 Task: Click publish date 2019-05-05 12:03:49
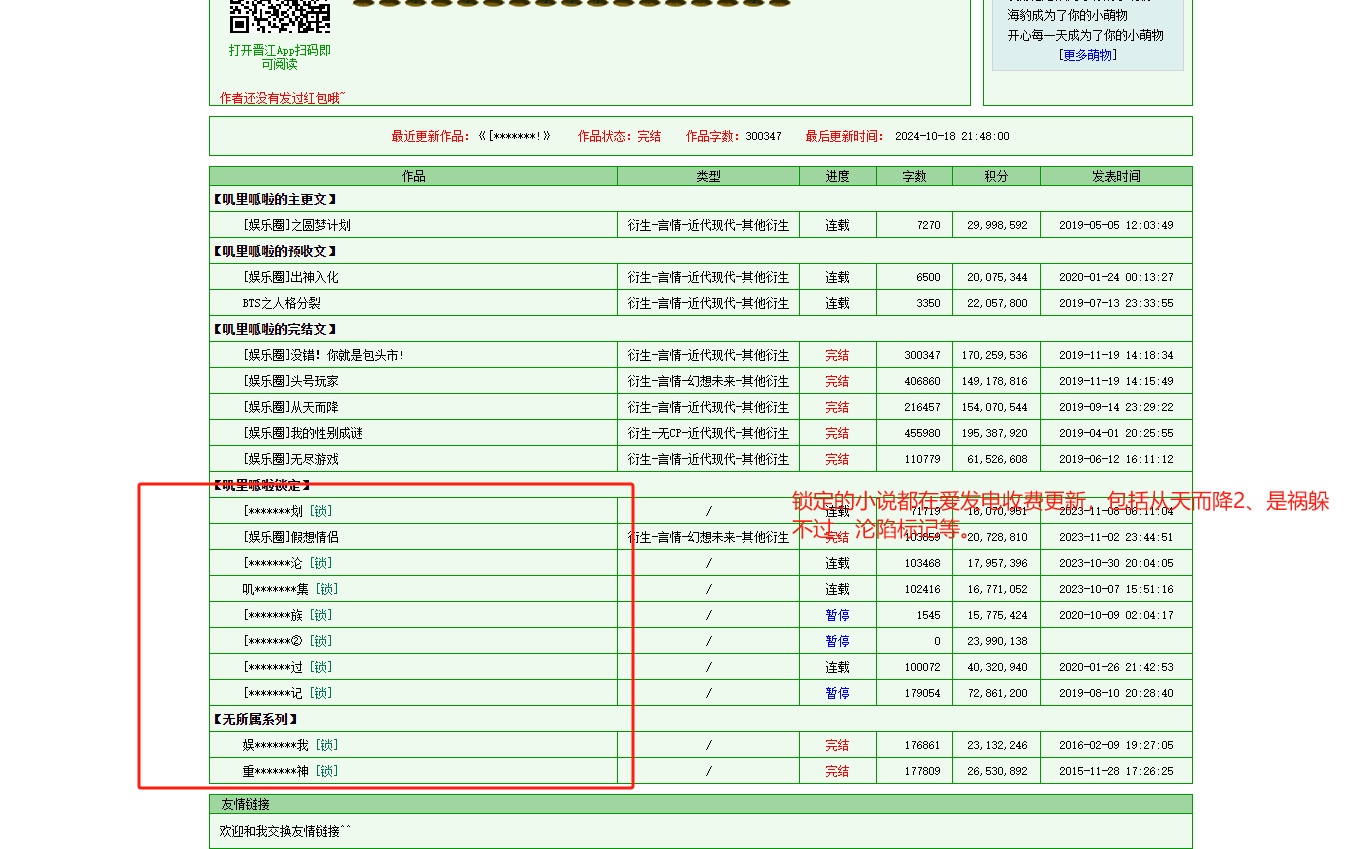[x=1116, y=225]
